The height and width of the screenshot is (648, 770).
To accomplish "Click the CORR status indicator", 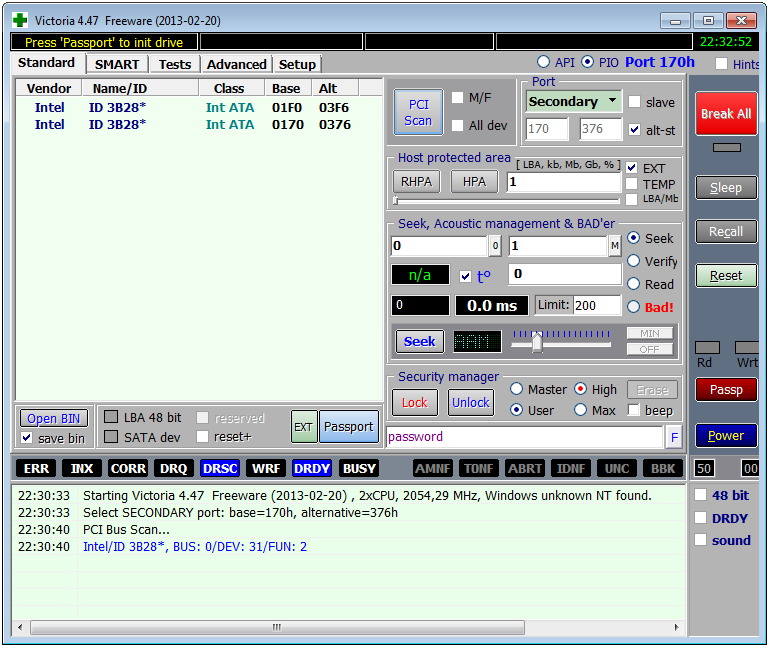I will point(128,468).
